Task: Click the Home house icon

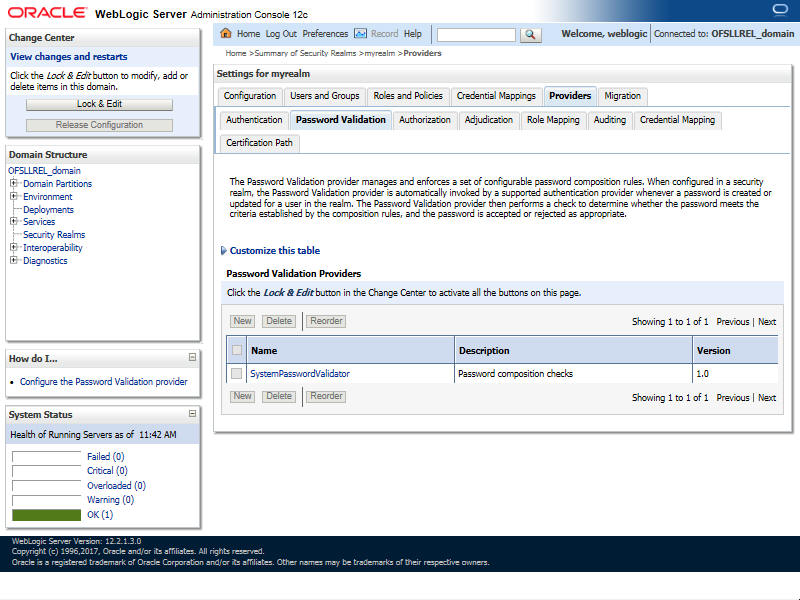Action: 226,34
